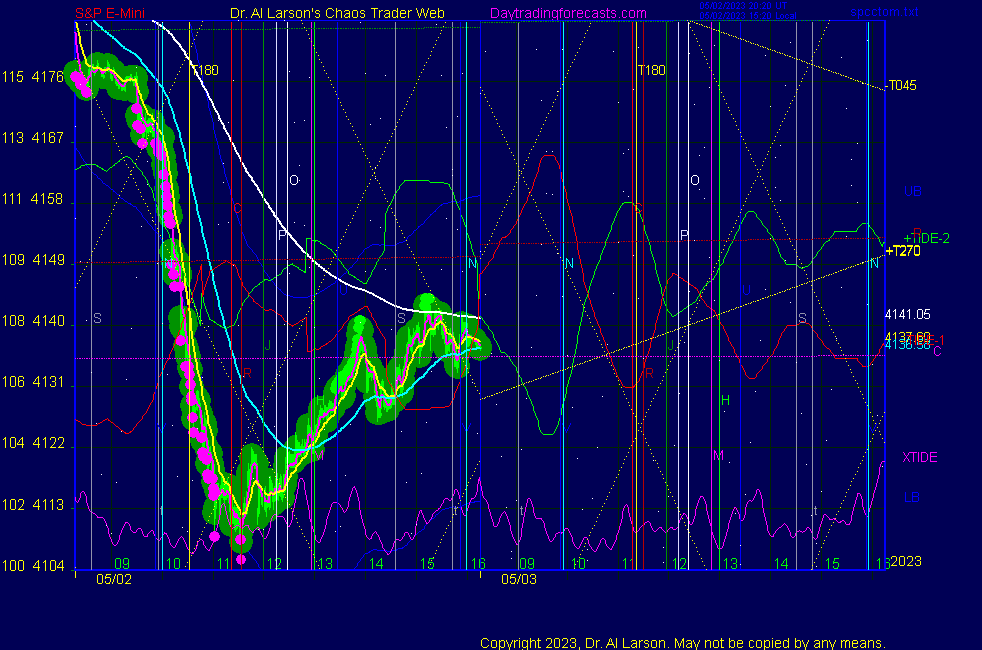This screenshot has height=650, width=982.
Task: Select the 115 4176 price axis label
Action: click(32, 77)
